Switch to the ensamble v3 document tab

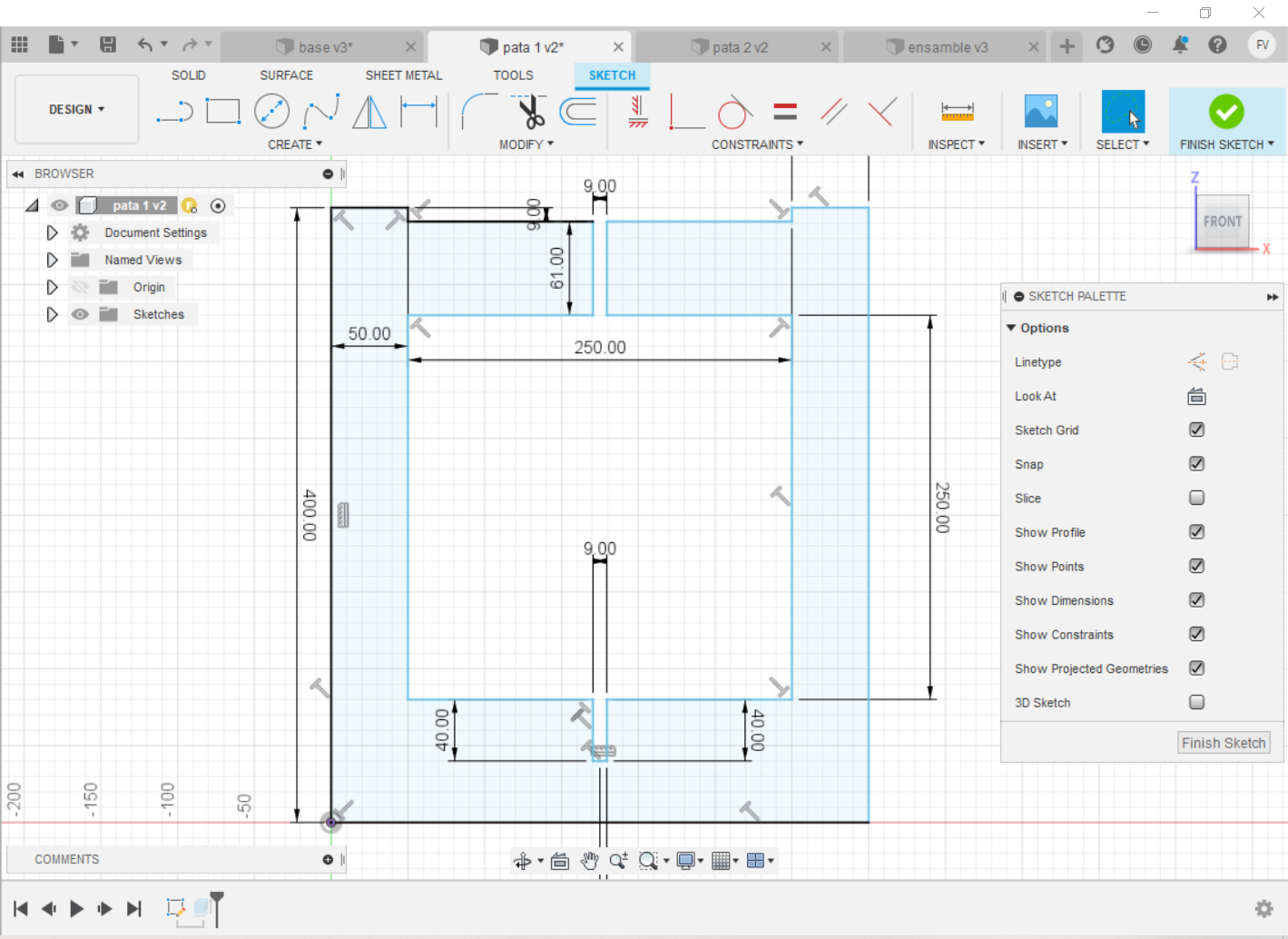[x=947, y=47]
